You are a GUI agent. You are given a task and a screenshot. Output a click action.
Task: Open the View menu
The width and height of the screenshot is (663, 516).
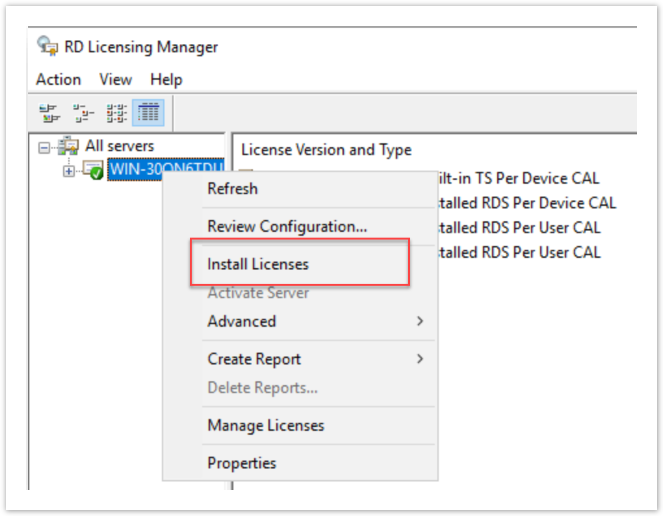(x=115, y=79)
